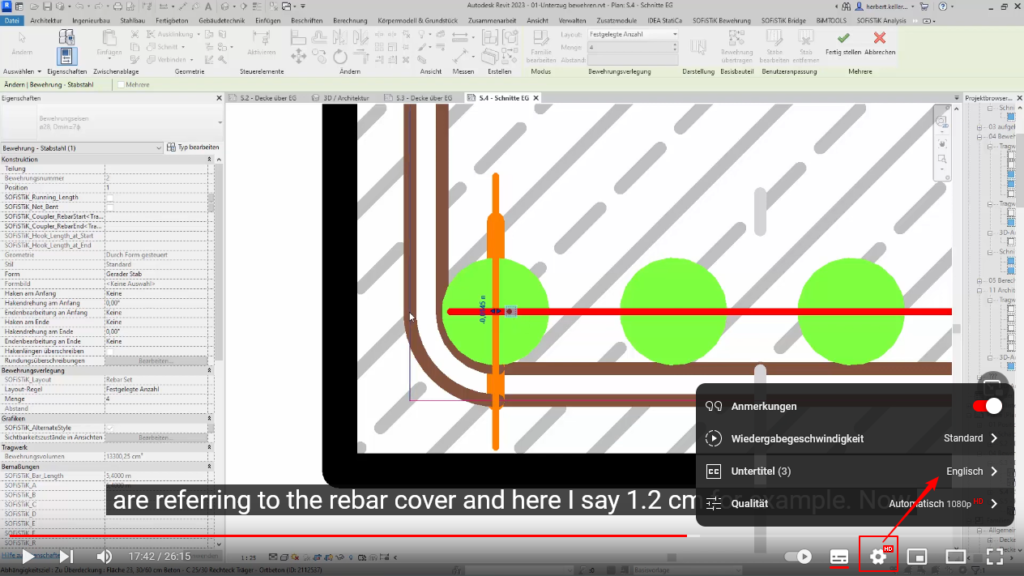
Task: Click the Measure tool in Messen panel
Action: 461,57
